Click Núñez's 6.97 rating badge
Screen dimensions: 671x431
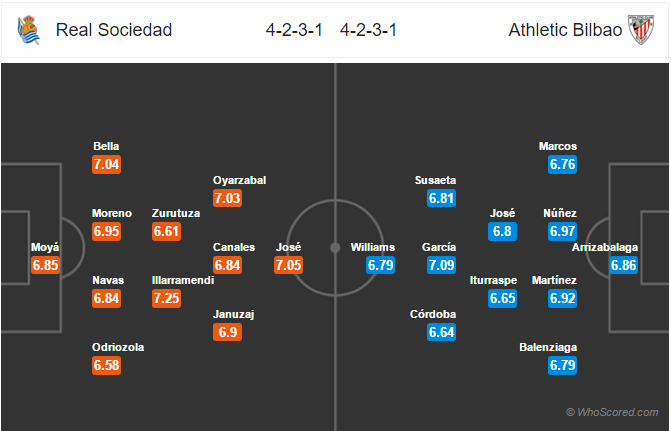563,231
